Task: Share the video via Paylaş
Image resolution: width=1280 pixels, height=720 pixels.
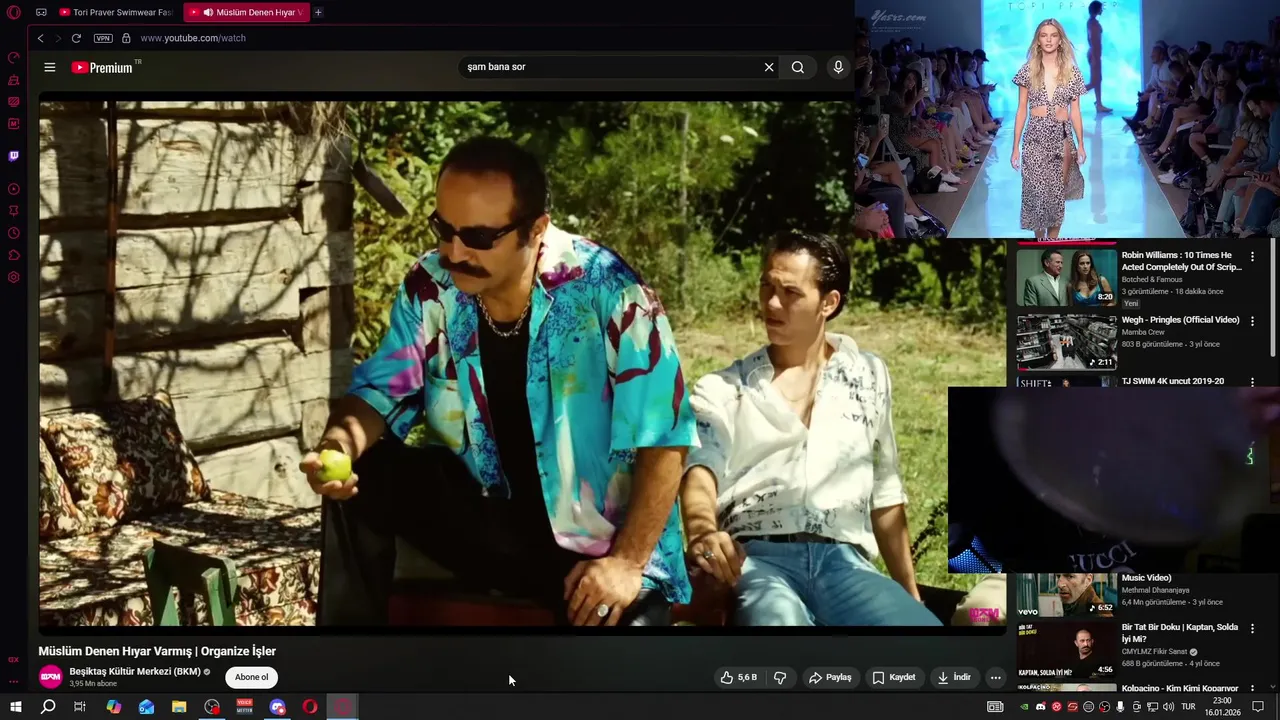Action: click(x=830, y=677)
